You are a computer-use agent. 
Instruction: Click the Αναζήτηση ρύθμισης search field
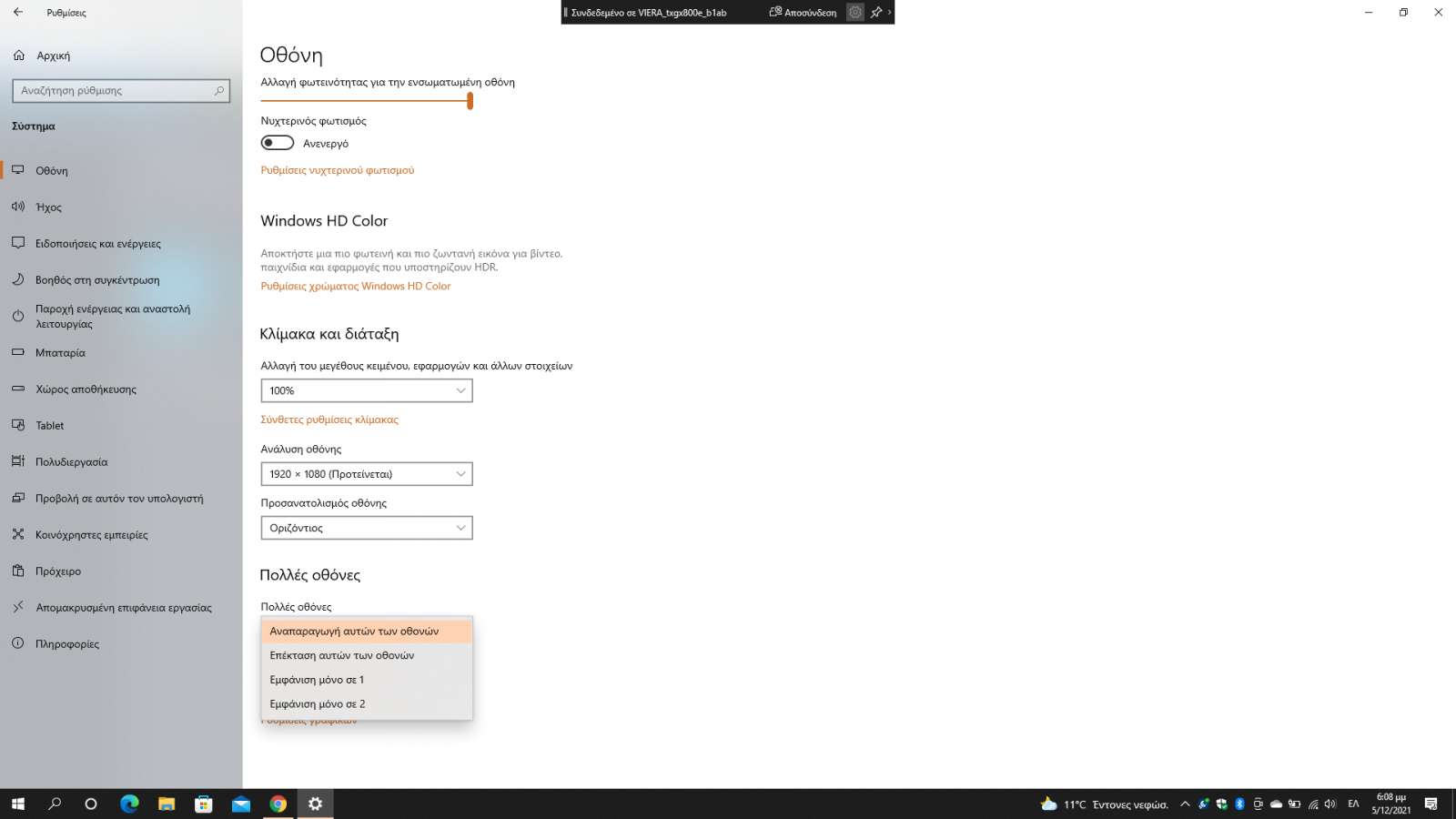(114, 91)
